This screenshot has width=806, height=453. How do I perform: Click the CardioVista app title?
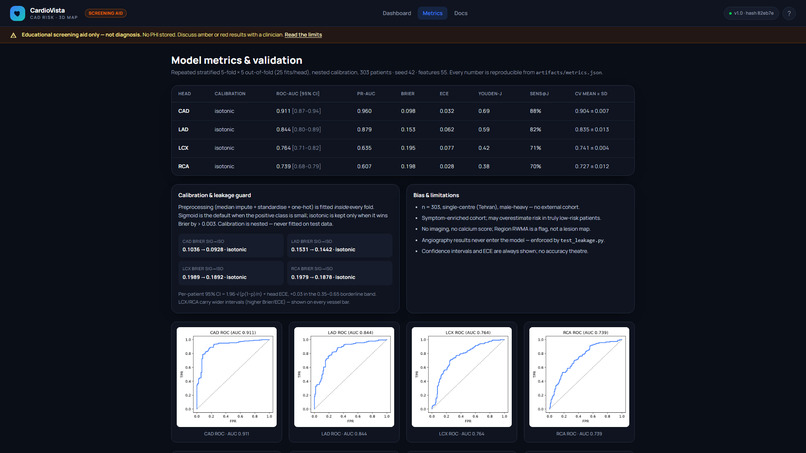47,10
